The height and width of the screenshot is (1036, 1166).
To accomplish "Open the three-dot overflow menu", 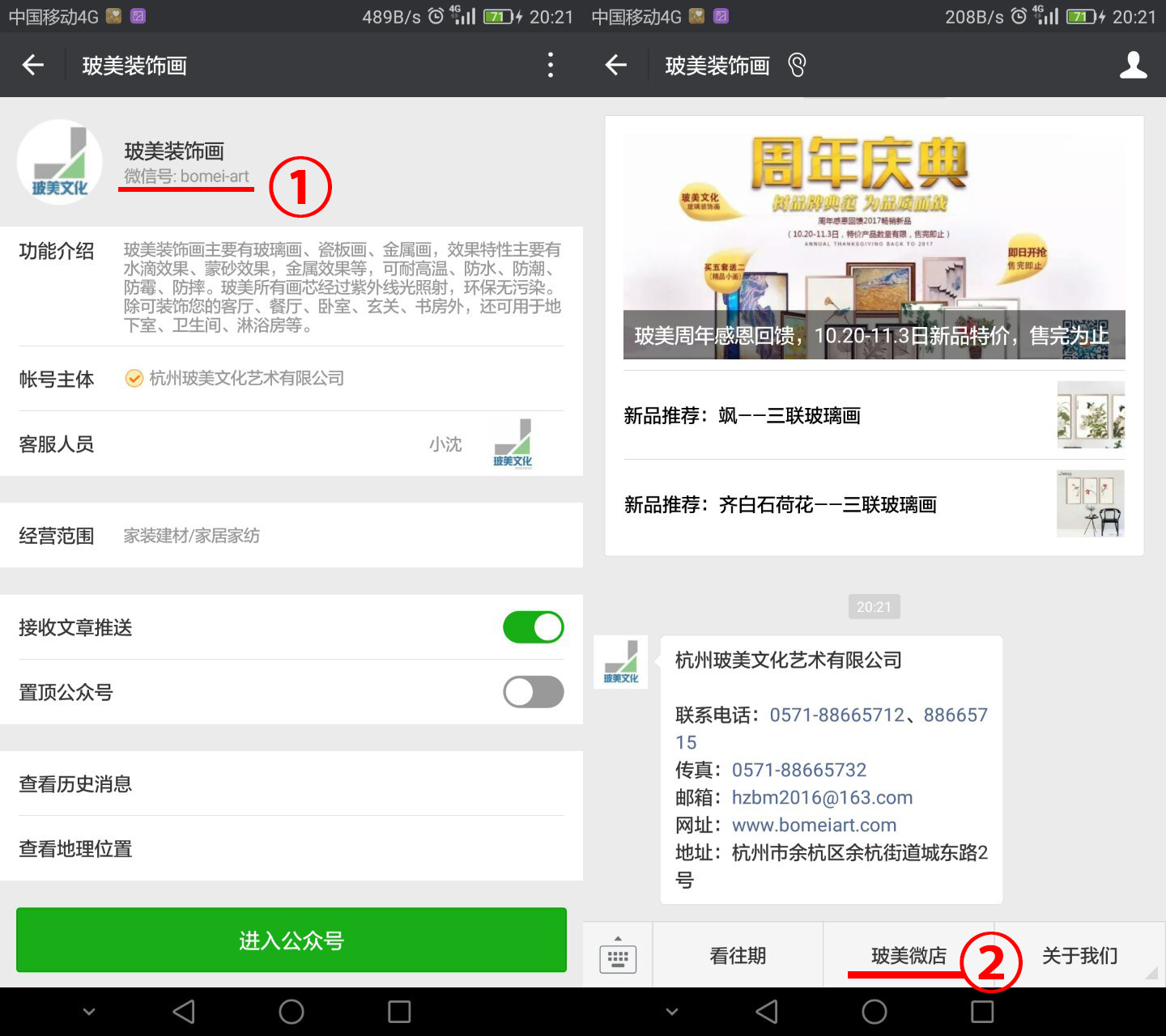I will (x=551, y=65).
